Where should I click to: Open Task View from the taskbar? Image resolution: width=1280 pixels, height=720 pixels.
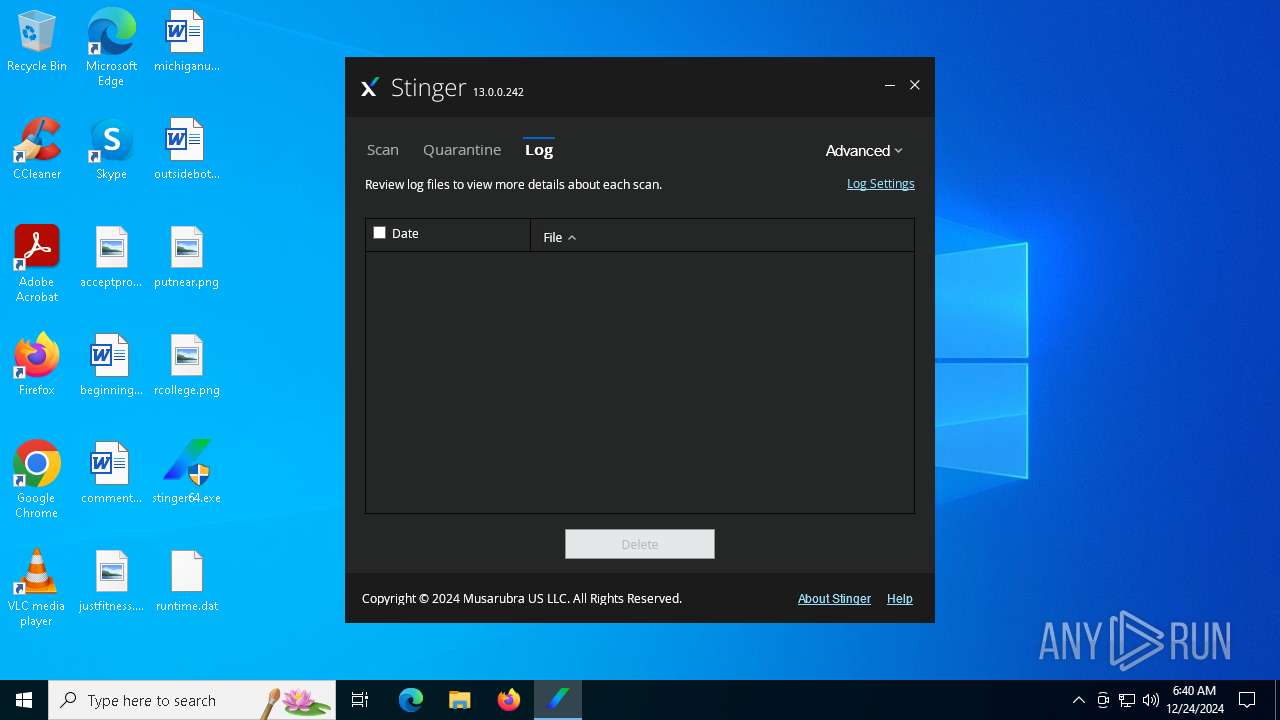pos(360,700)
